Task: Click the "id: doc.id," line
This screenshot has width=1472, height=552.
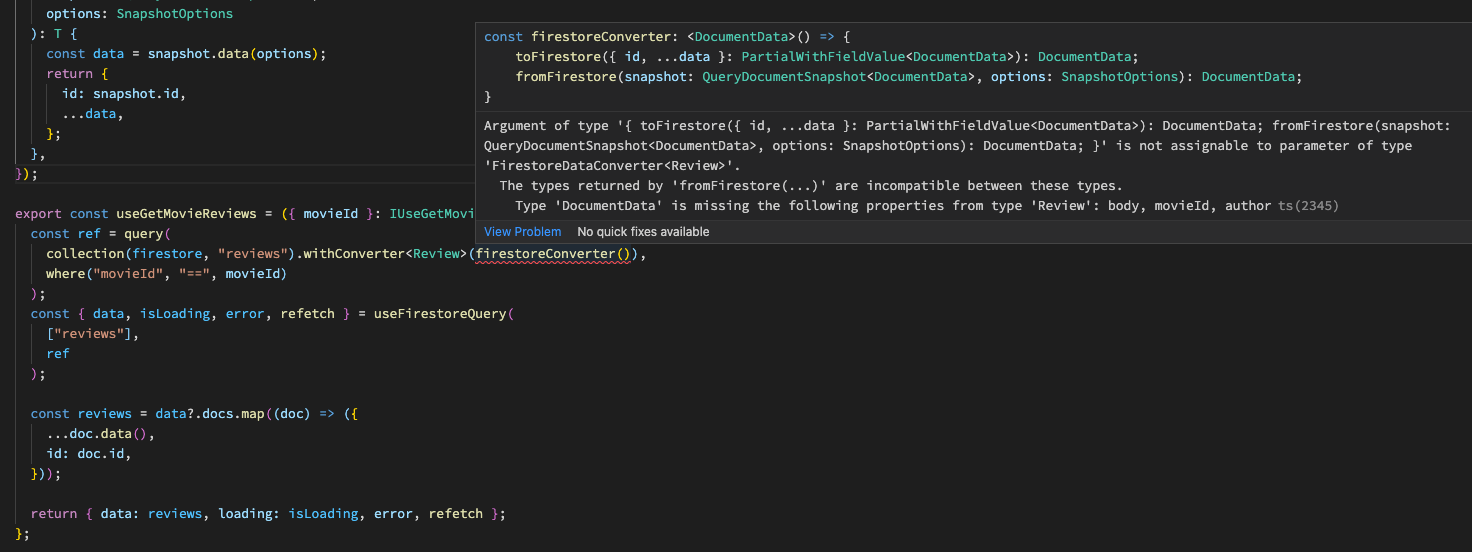Action: 88,454
